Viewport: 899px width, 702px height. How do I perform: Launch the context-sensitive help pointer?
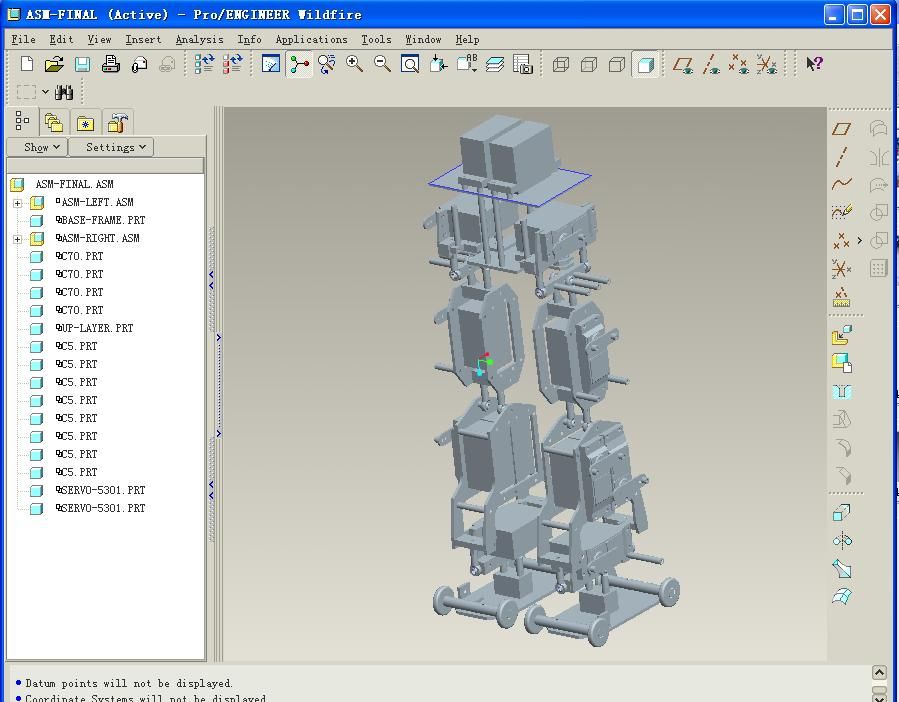point(814,64)
